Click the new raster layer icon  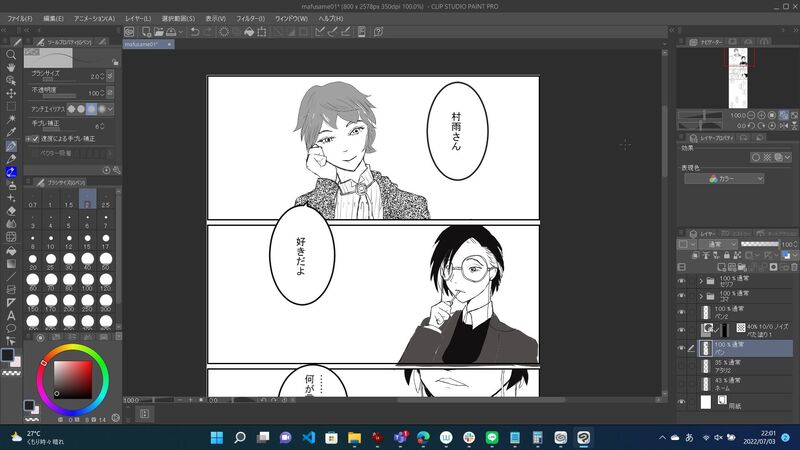tap(721, 267)
